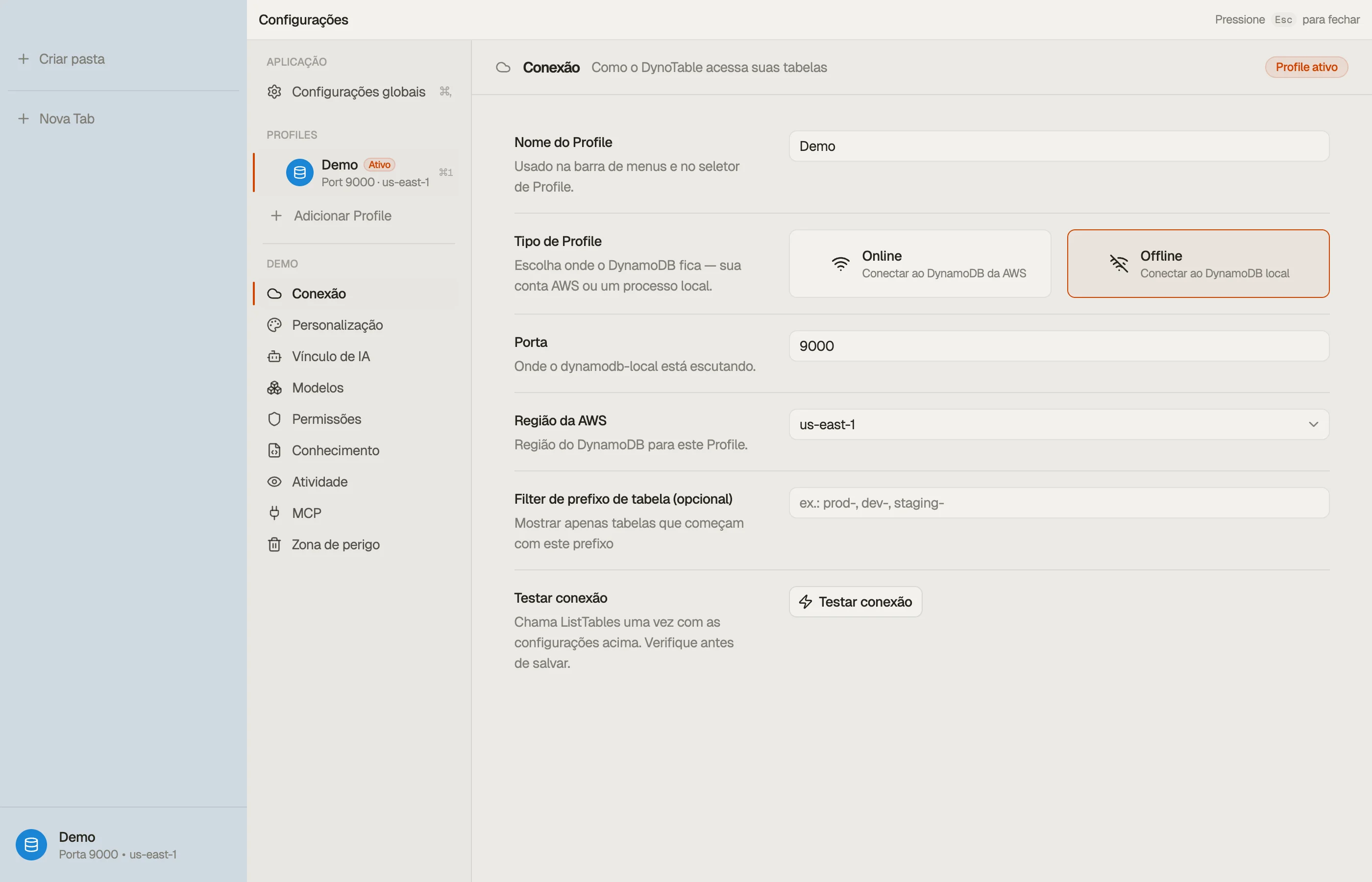Click the Testar conexão button
Viewport: 1372px width, 882px height.
click(x=856, y=602)
